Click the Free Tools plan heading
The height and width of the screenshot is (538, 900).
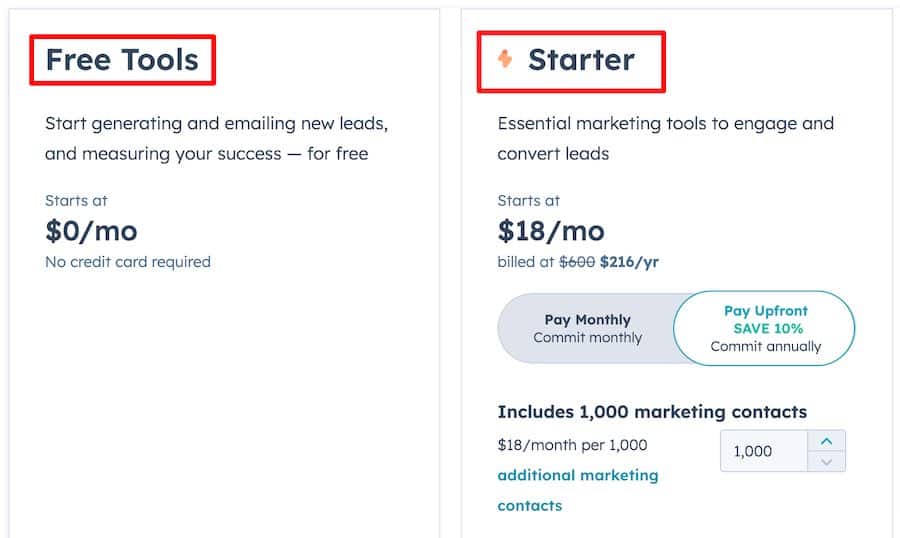pyautogui.click(x=122, y=60)
